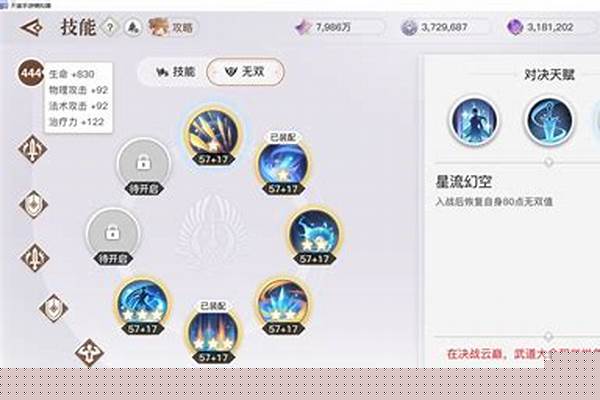Tap the upper locked 待开启 slot
The height and width of the screenshot is (400, 600).
coord(143,167)
